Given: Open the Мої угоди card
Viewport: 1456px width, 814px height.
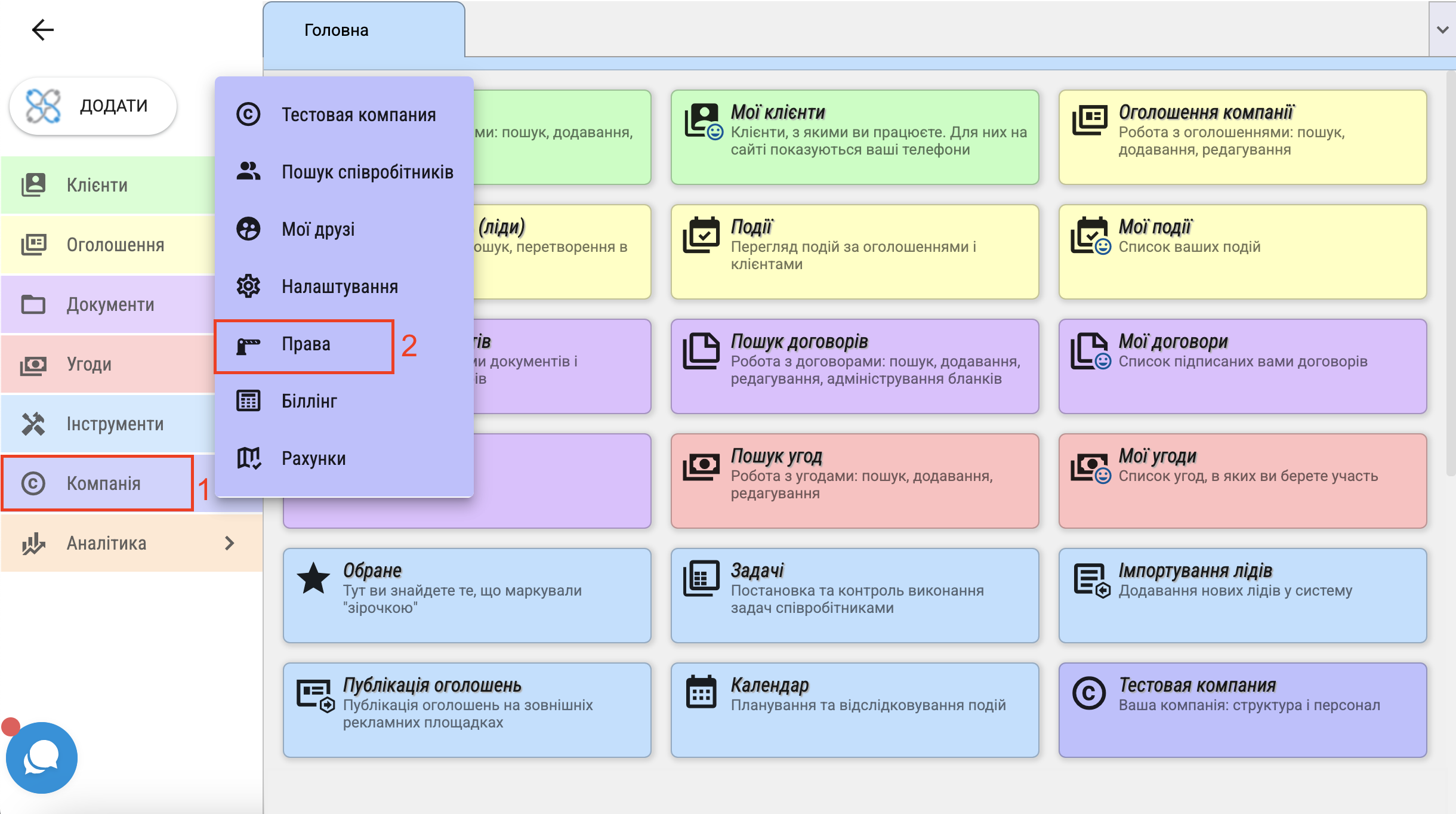Looking at the screenshot, I should [x=1243, y=481].
